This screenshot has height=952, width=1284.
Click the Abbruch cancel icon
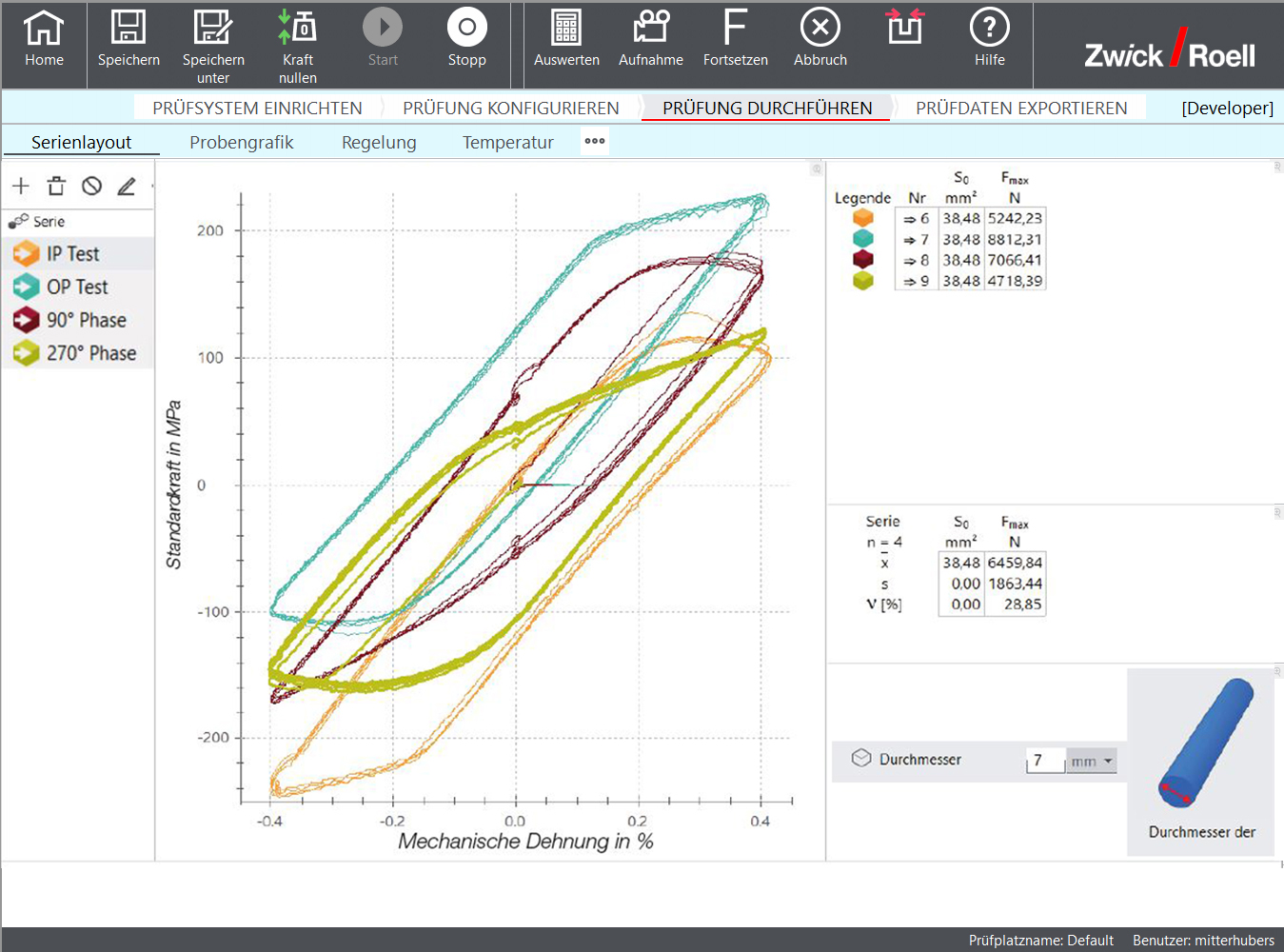820,29
